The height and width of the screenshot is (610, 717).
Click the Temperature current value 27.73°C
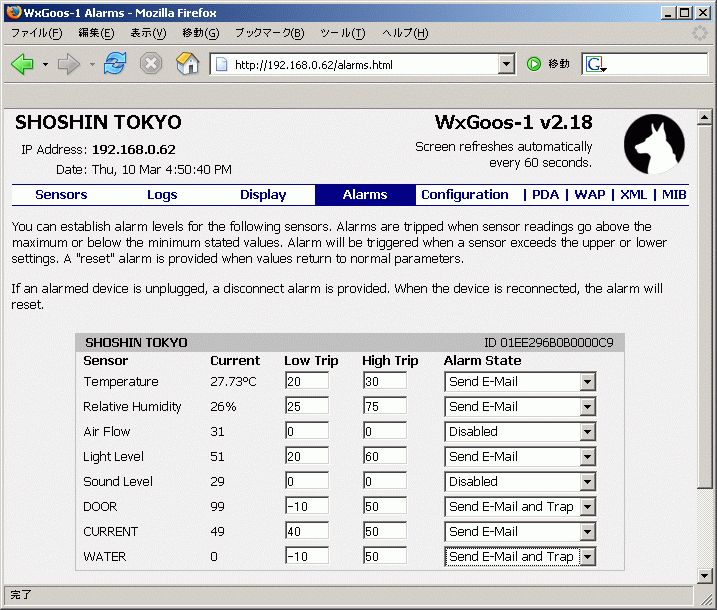pos(233,381)
